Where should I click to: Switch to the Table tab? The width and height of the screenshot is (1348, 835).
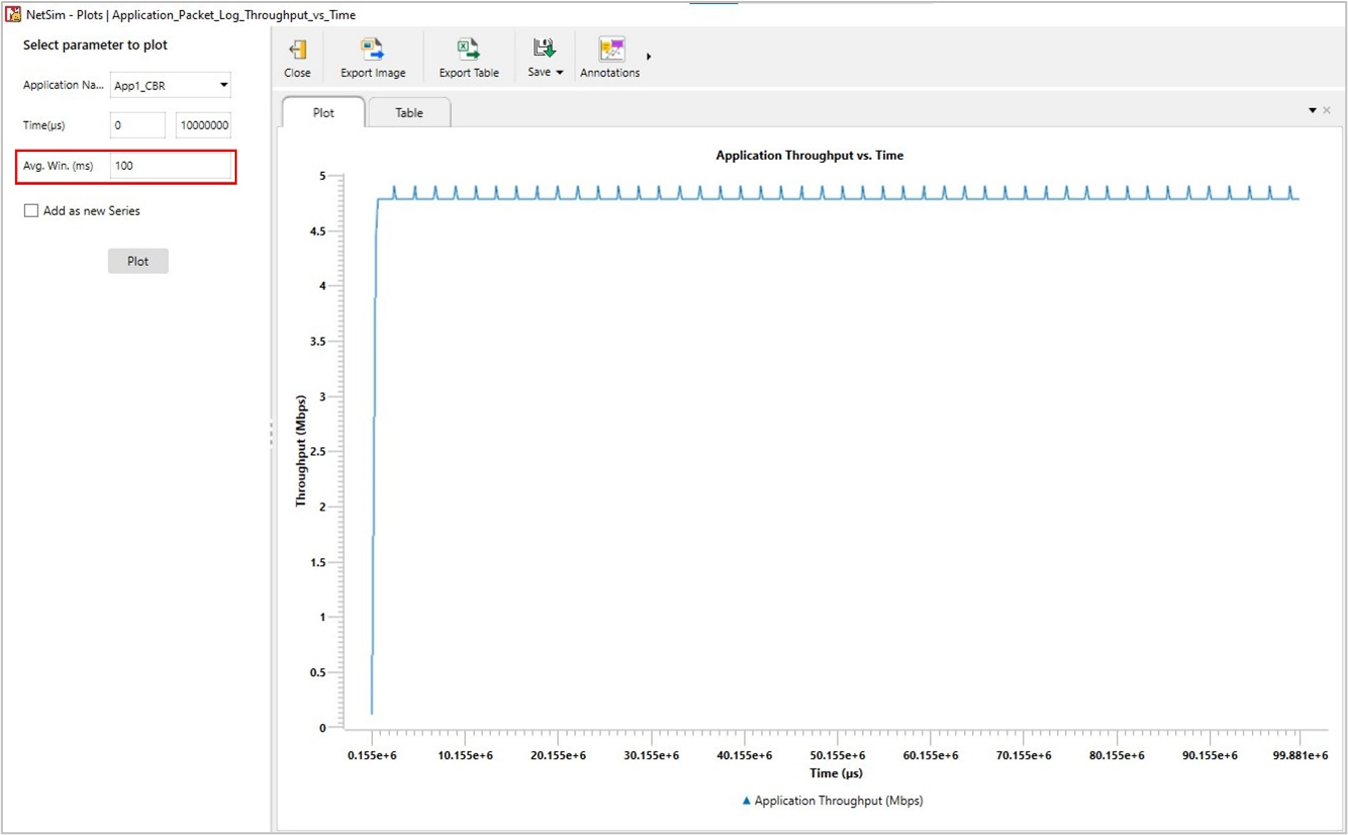pos(409,113)
